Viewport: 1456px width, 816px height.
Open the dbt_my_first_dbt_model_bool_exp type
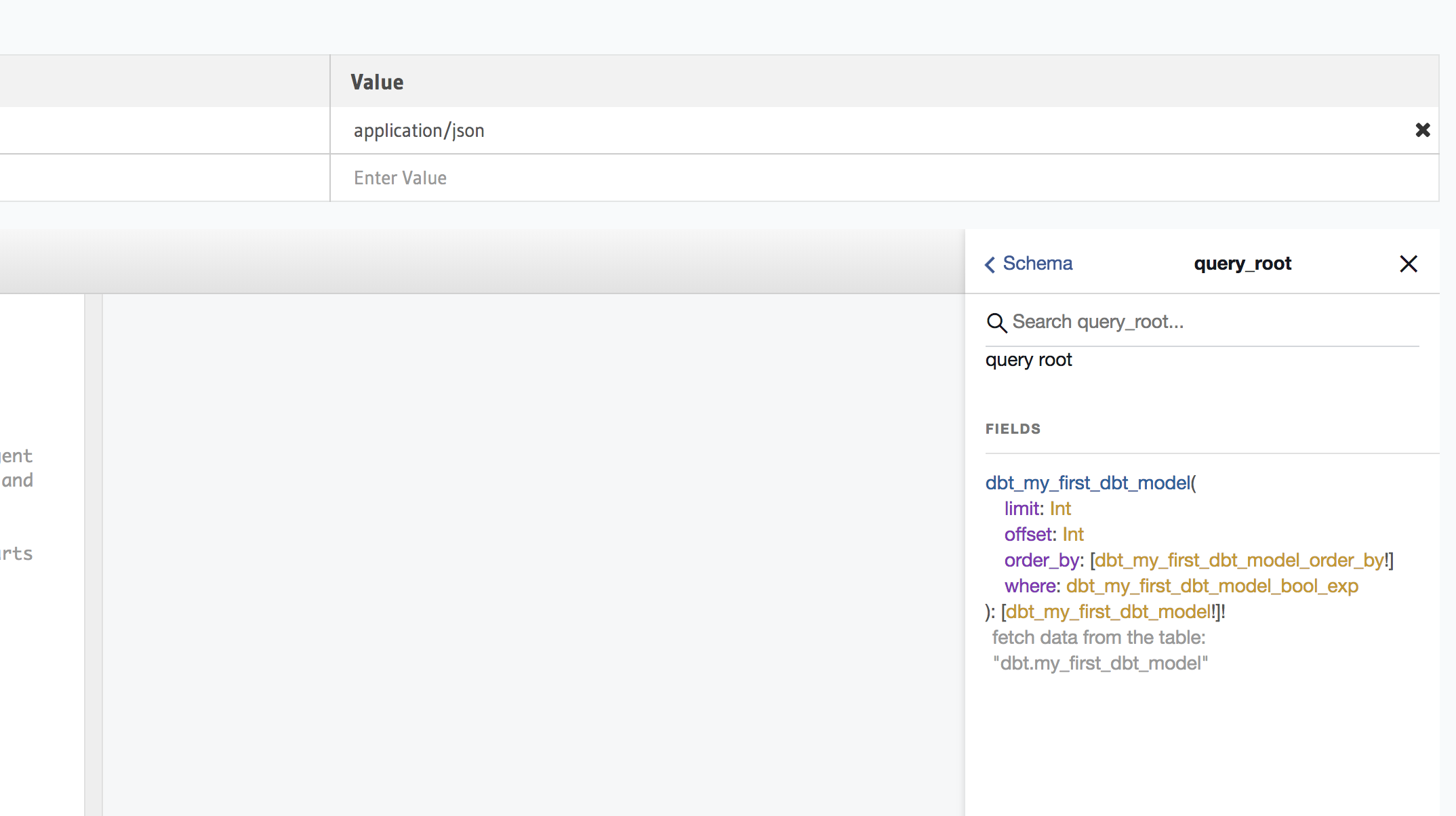pos(1212,586)
